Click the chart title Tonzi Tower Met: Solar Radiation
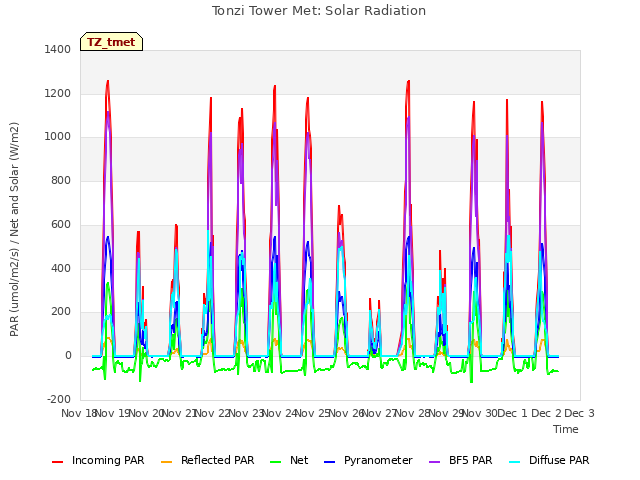Screen dimensions: 640x480 (x=319, y=11)
